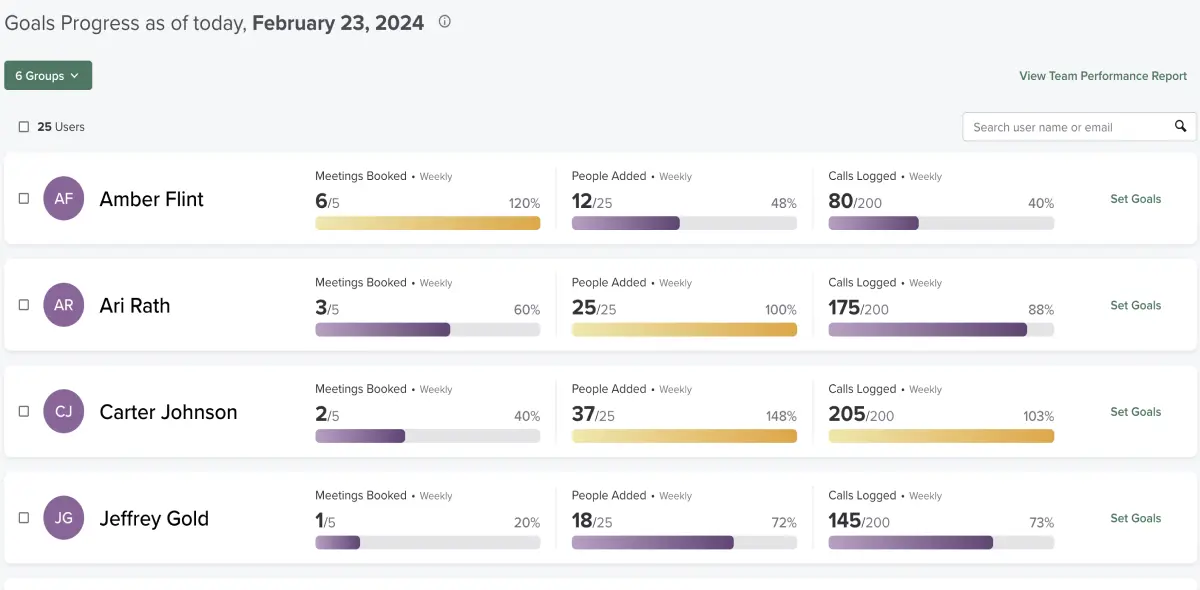Focus the search user name or email field

click(x=1065, y=127)
